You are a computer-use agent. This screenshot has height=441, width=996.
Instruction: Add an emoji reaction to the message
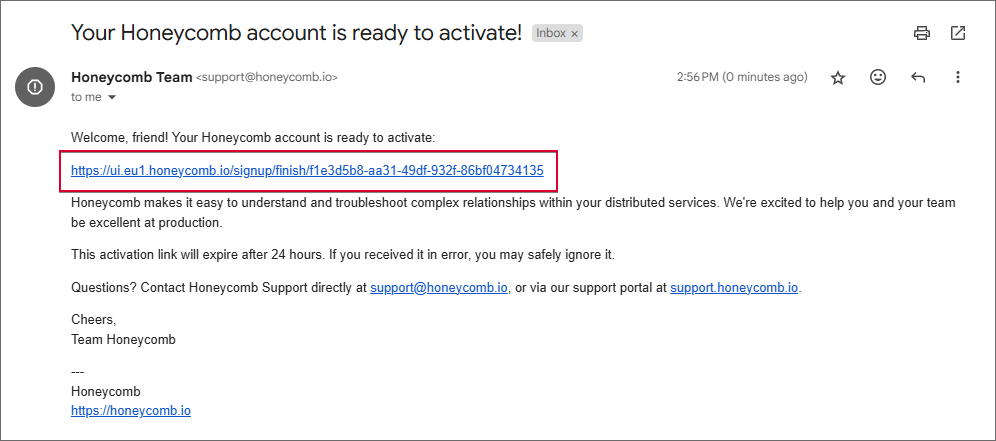point(878,78)
